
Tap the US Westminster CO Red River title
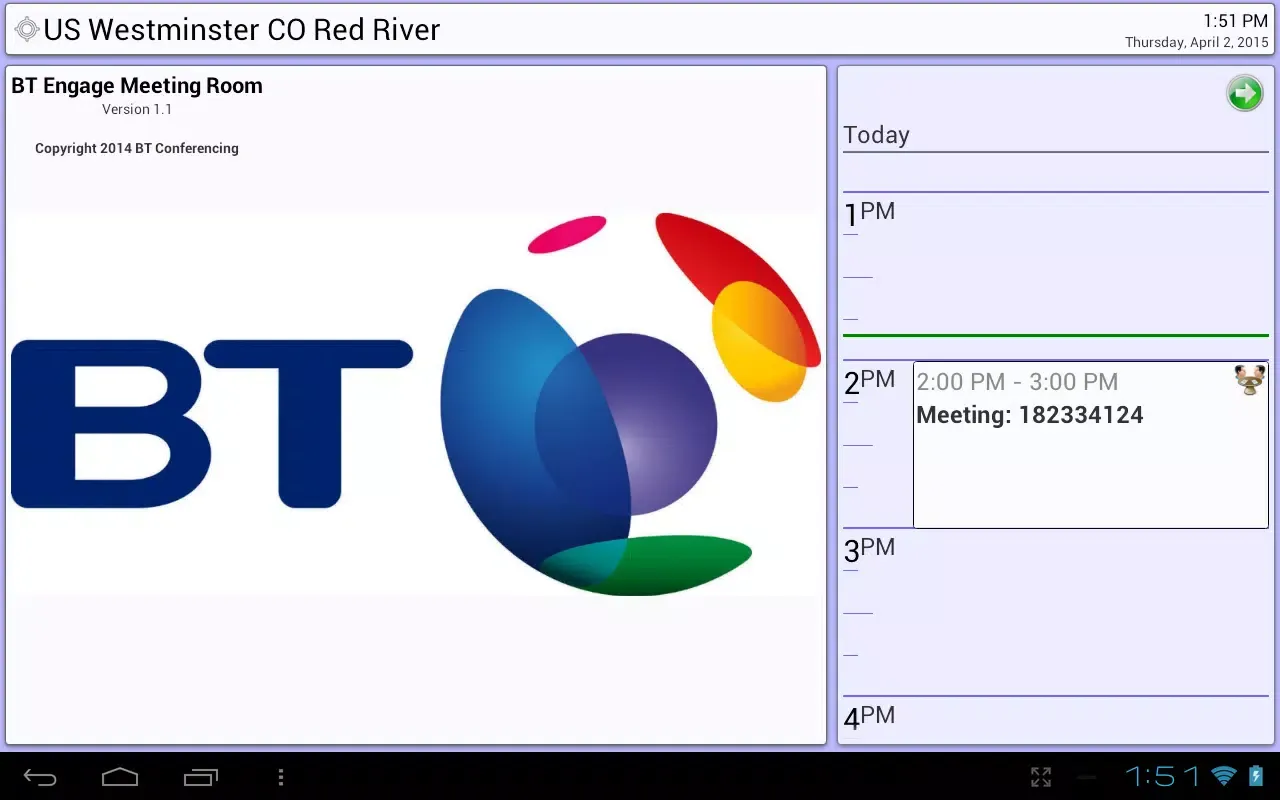242,30
